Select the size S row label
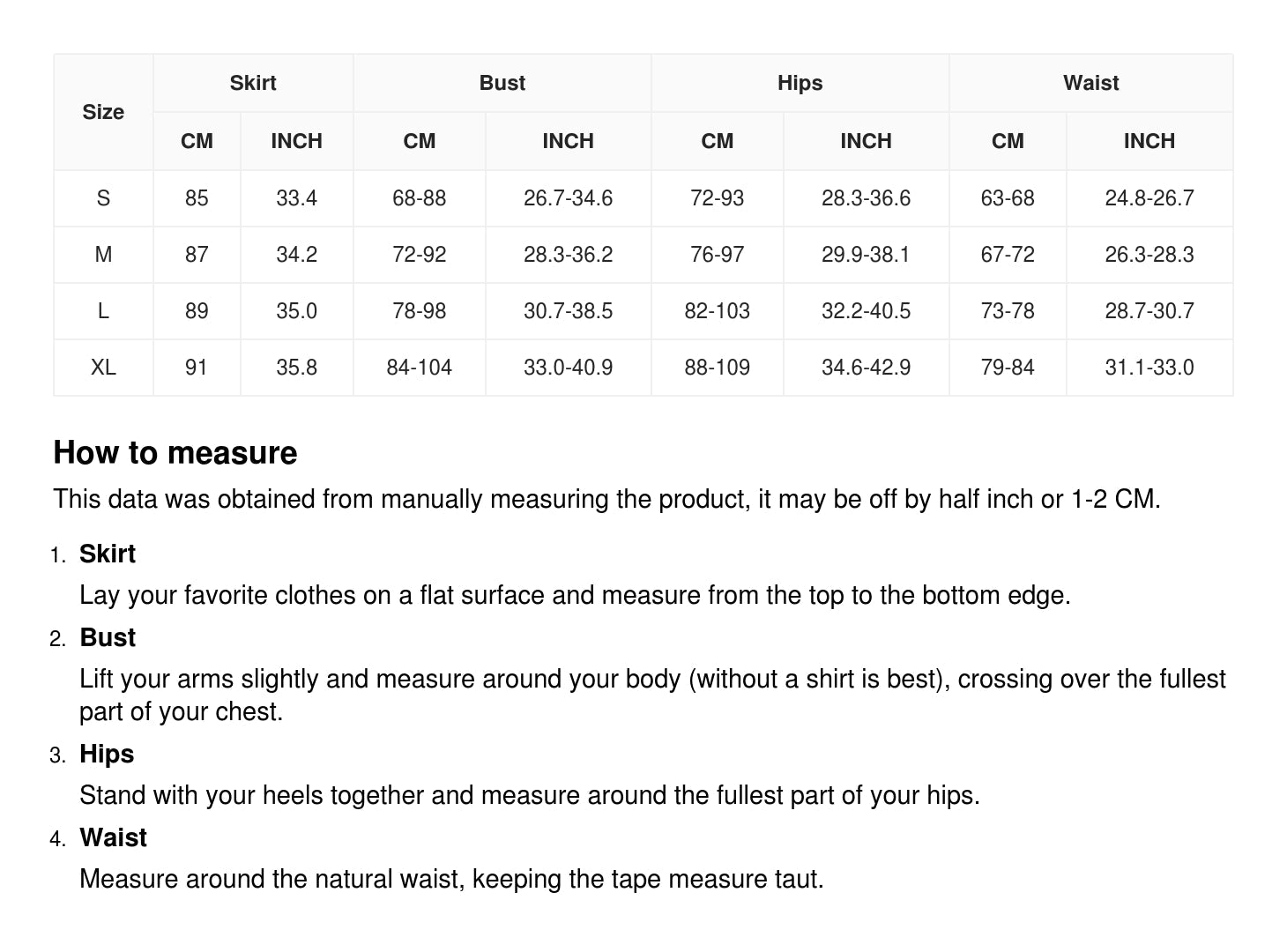Image resolution: width=1287 pixels, height=952 pixels. pyautogui.click(x=103, y=198)
